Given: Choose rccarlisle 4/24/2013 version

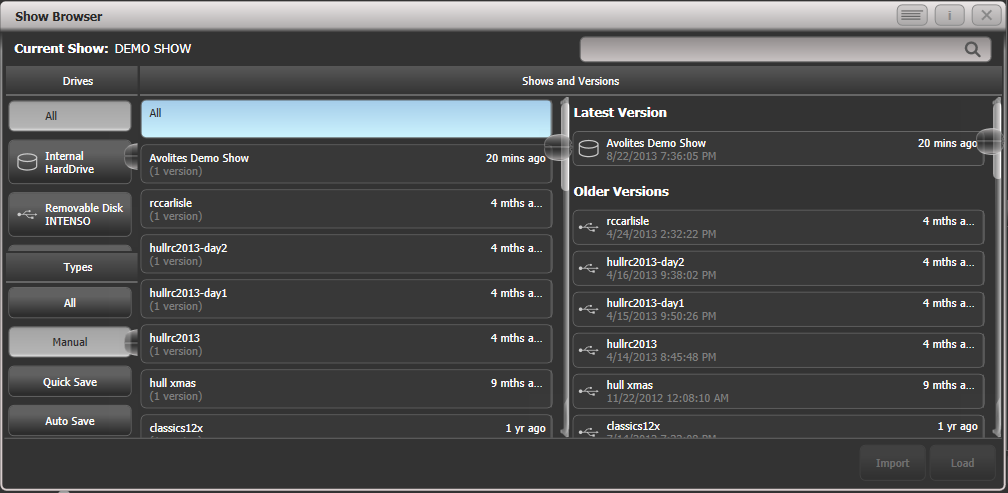Looking at the screenshot, I should [x=778, y=227].
